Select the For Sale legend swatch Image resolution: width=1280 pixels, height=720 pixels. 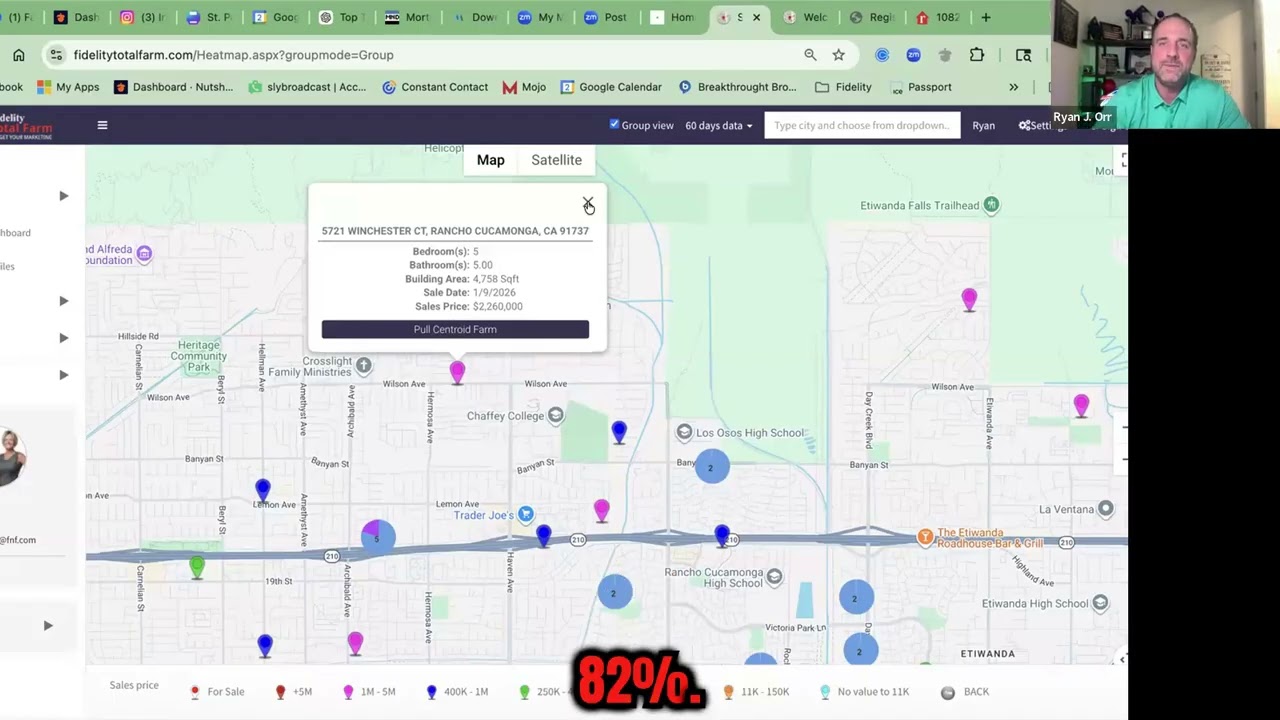195,692
